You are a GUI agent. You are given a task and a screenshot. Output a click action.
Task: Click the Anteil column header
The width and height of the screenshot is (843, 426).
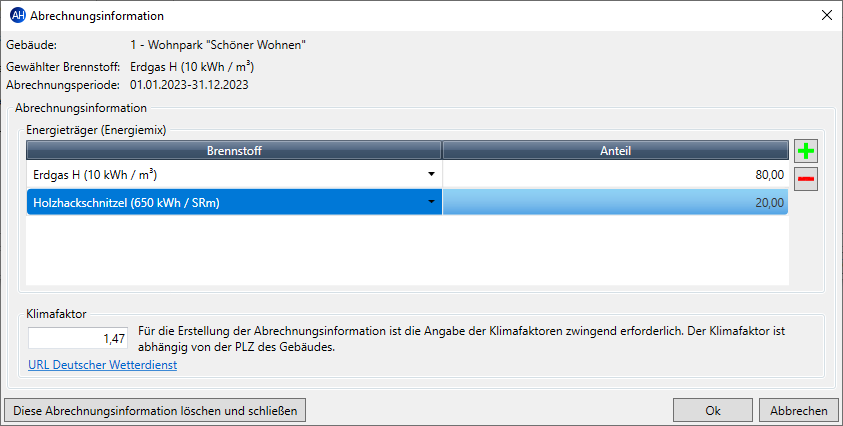615,151
